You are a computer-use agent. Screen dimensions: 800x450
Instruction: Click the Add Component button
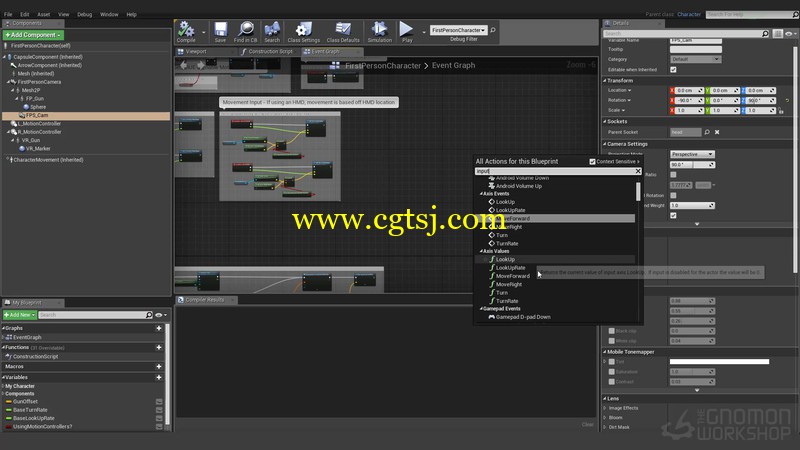(33, 35)
